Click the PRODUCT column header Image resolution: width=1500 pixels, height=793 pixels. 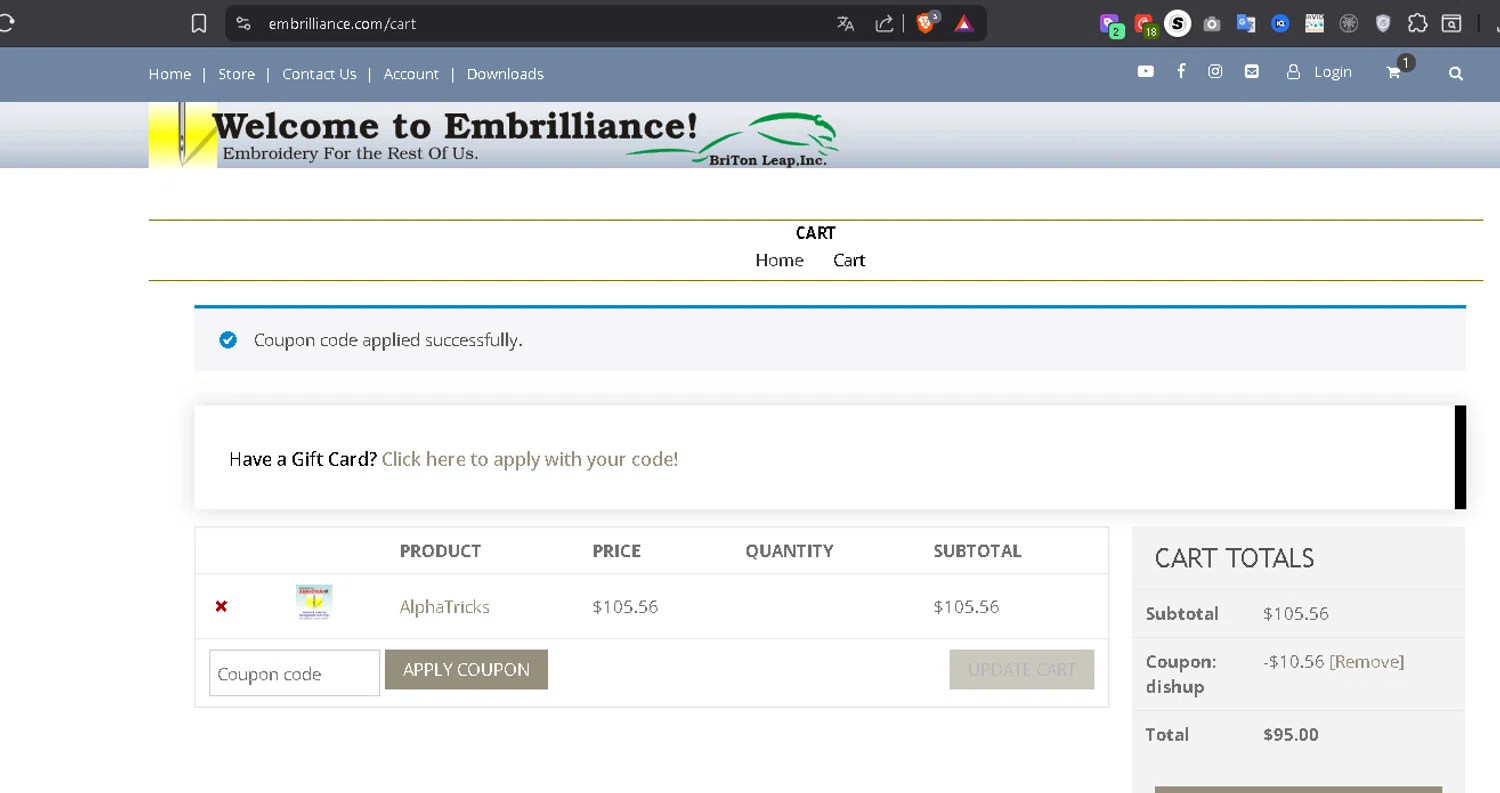440,551
